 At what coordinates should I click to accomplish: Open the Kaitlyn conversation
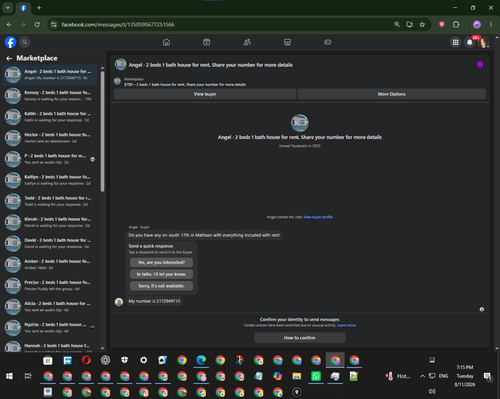click(50, 180)
